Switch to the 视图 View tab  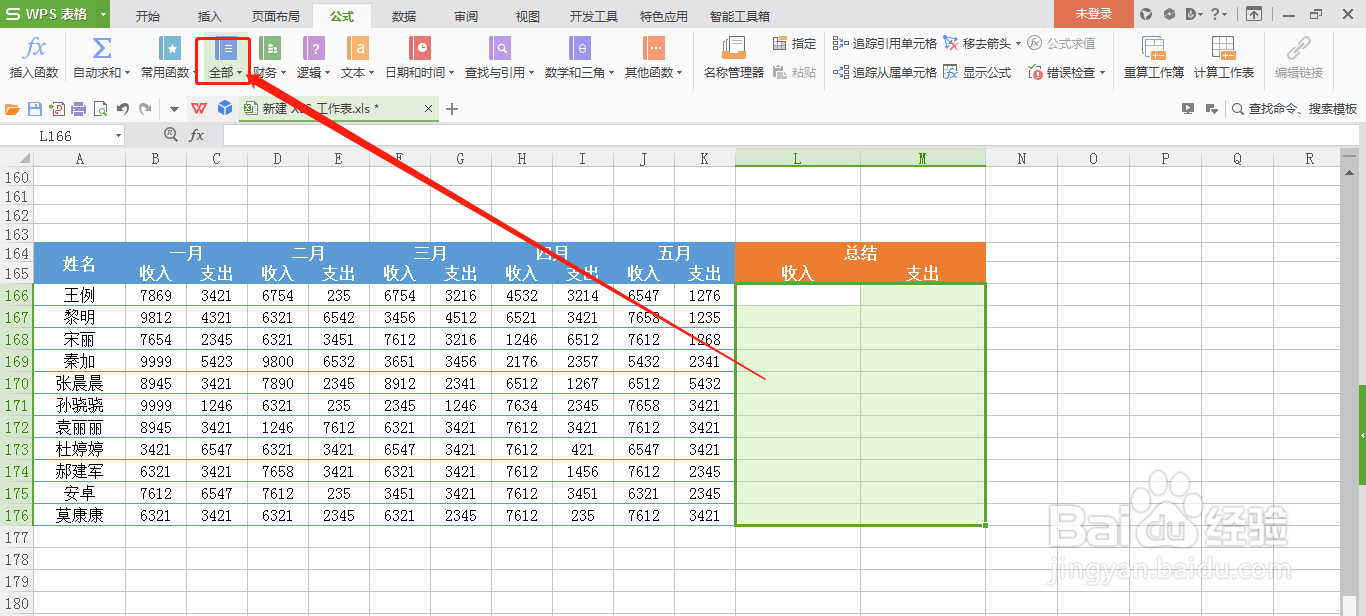pos(527,16)
